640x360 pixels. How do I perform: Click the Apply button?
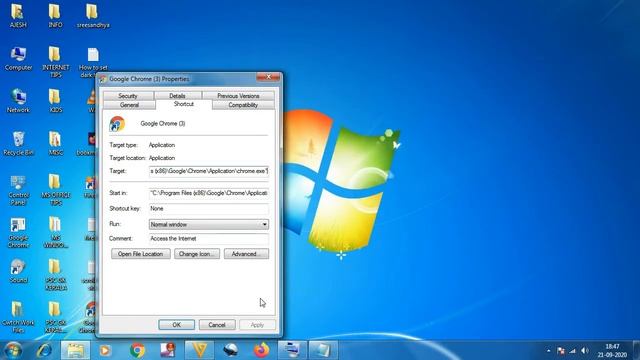click(257, 325)
